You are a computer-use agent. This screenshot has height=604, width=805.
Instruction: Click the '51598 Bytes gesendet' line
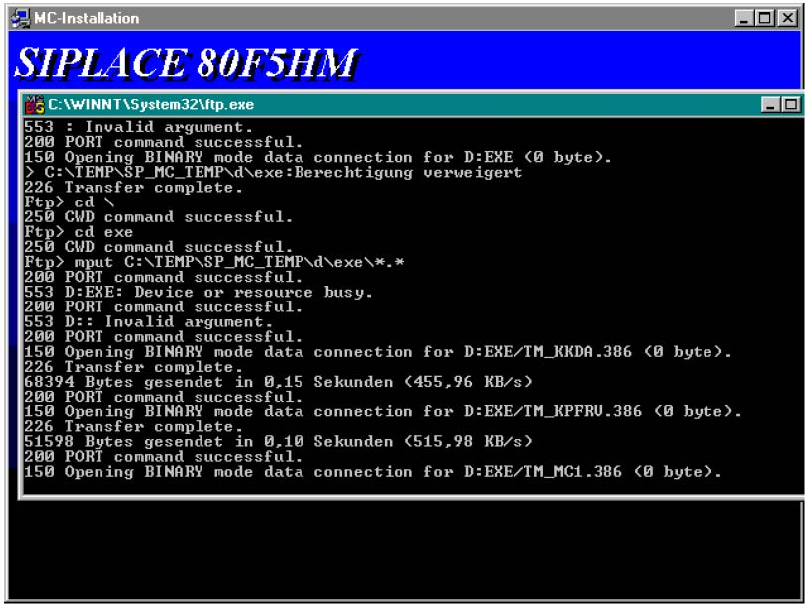(278, 441)
